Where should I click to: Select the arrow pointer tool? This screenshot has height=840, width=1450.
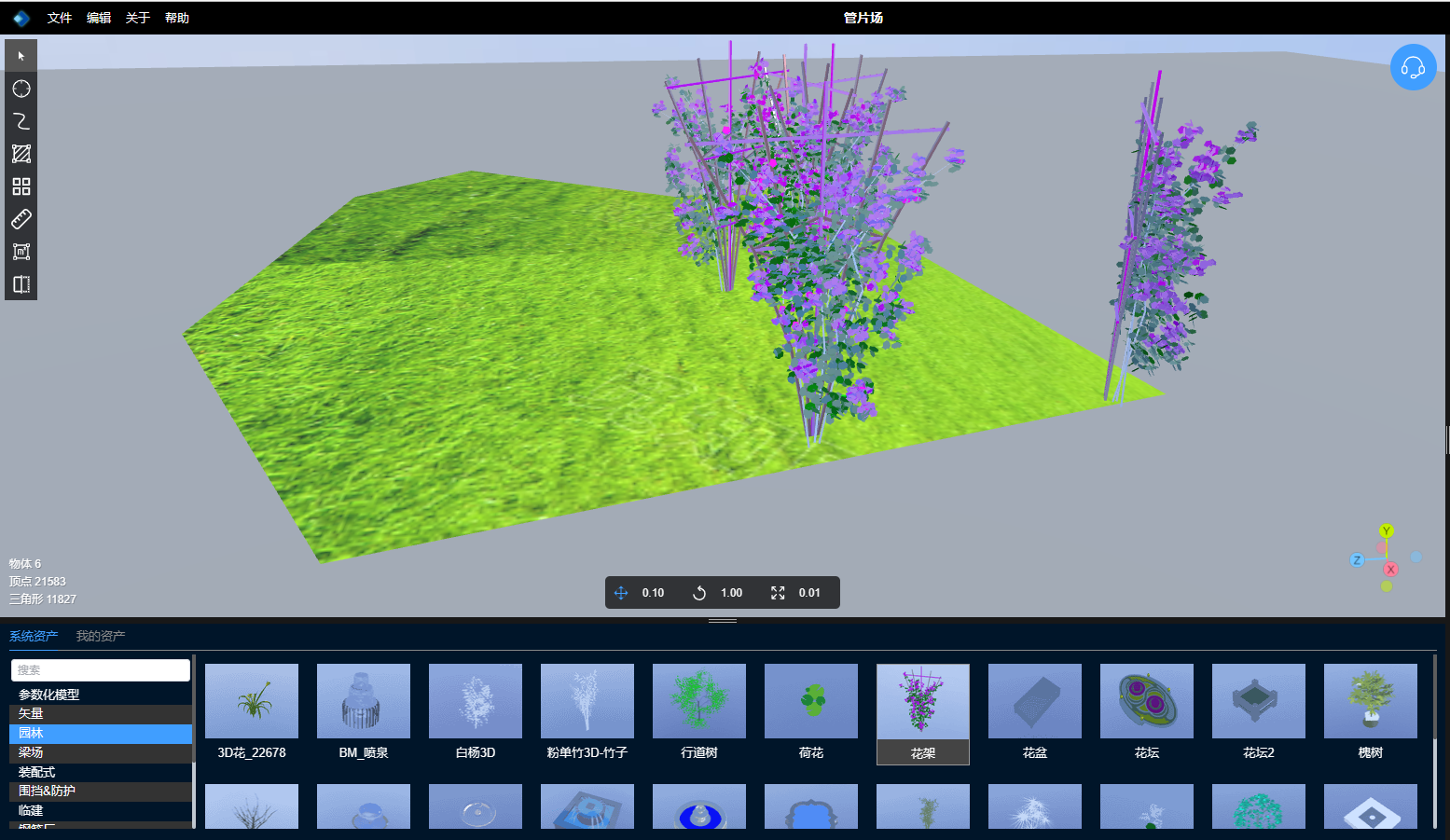[21, 56]
